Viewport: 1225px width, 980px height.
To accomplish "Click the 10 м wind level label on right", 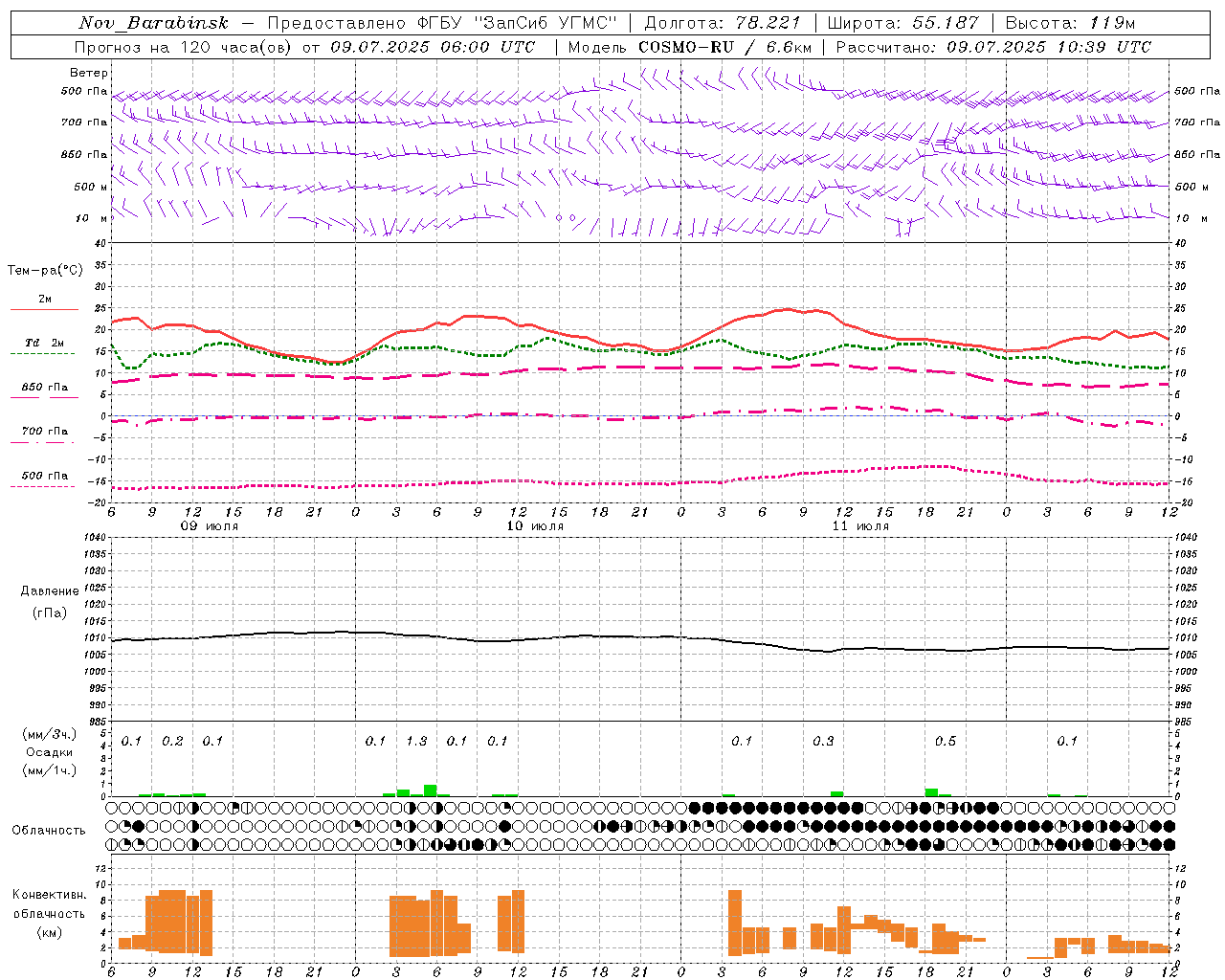I will point(1192,218).
